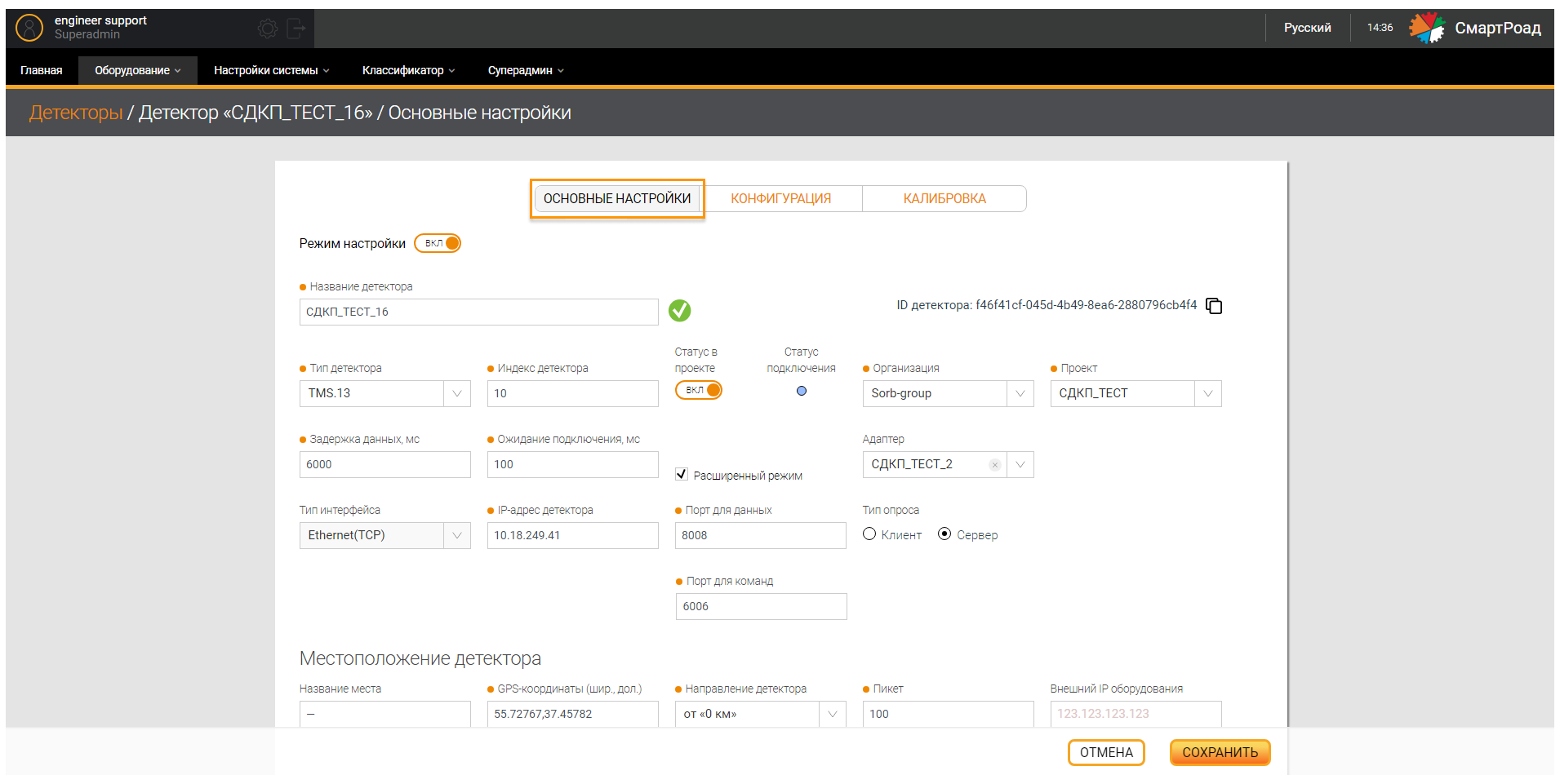The width and height of the screenshot is (1560, 784).
Task: Expand the Суперадмин menu
Action: coord(526,70)
